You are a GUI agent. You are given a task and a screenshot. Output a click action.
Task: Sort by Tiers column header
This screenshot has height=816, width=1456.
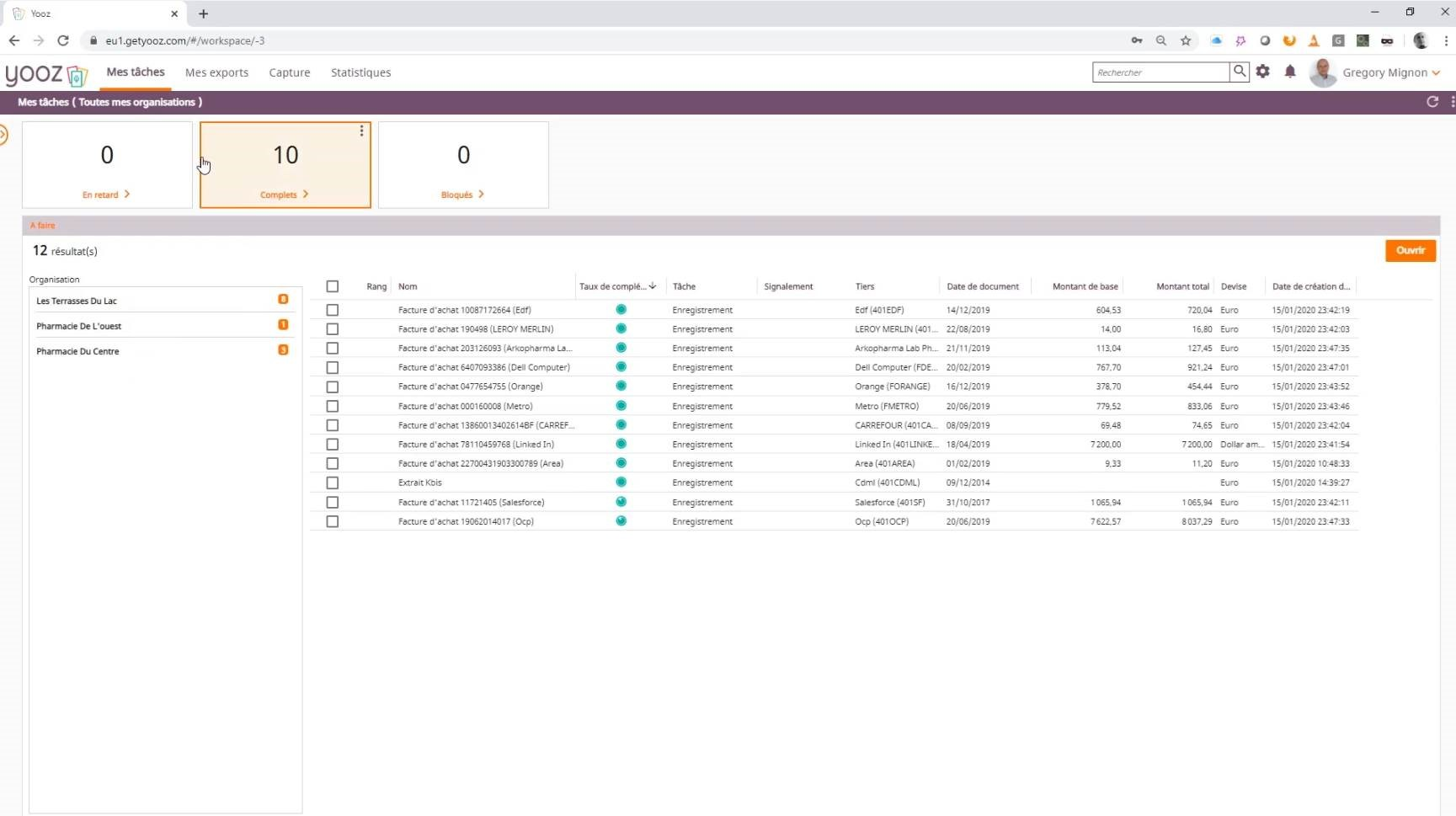pyautogui.click(x=865, y=286)
